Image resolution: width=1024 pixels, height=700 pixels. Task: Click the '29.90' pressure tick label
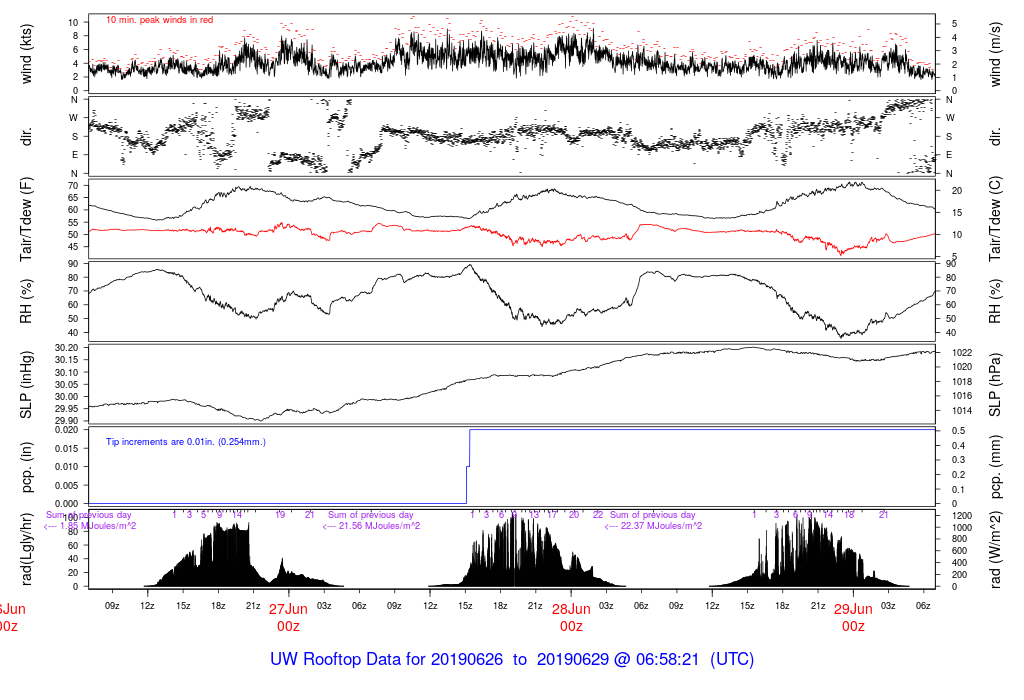click(x=66, y=421)
